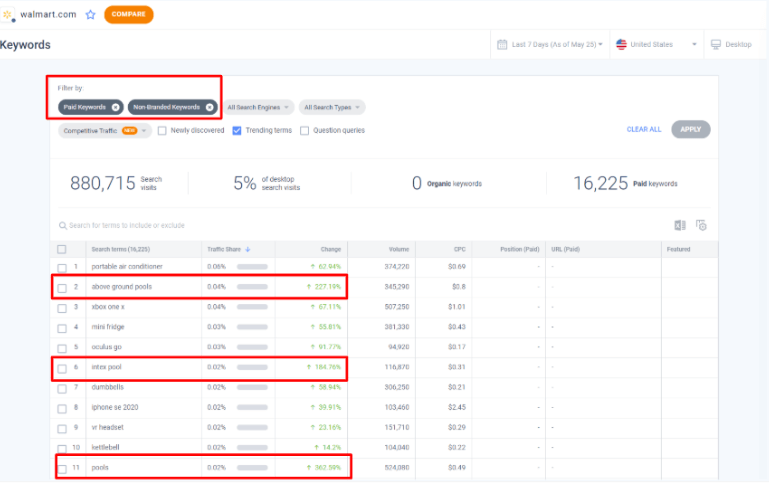Sort by the Traffic Share column header
This screenshot has width=769, height=486.
(224, 250)
